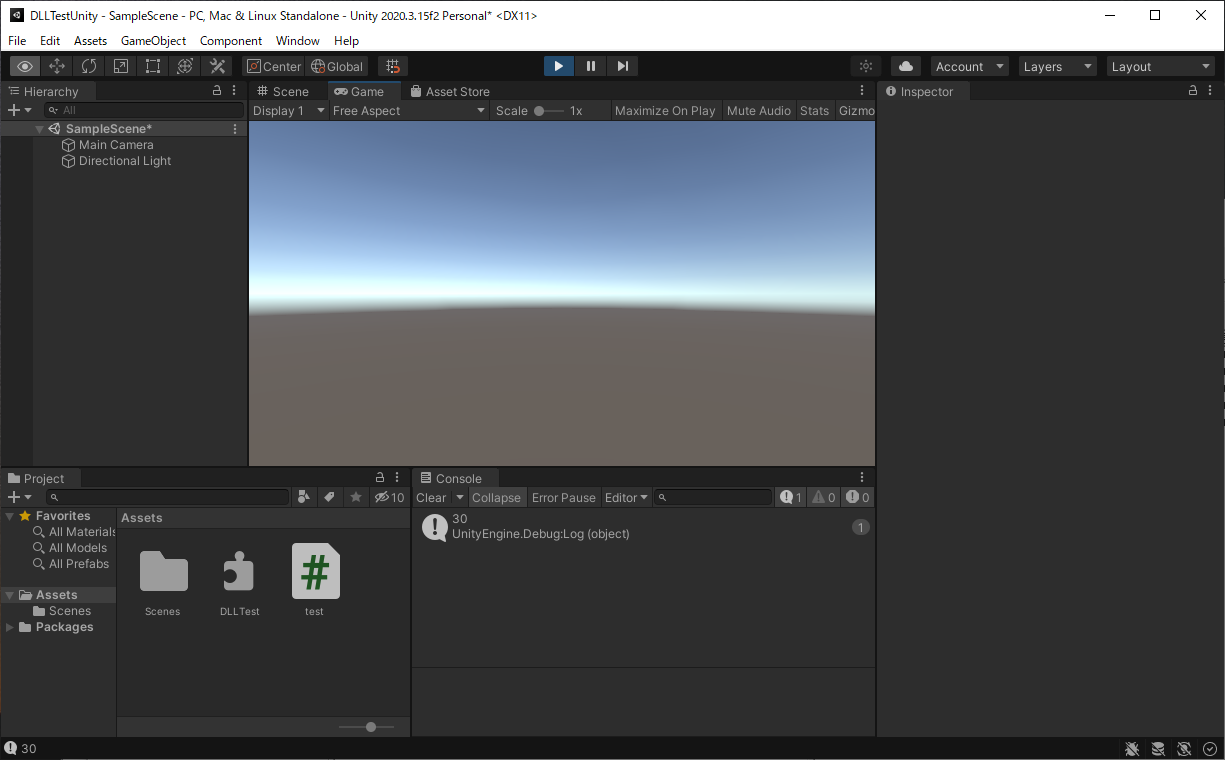Lock the Project panel
This screenshot has width=1225, height=760.
[x=380, y=477]
